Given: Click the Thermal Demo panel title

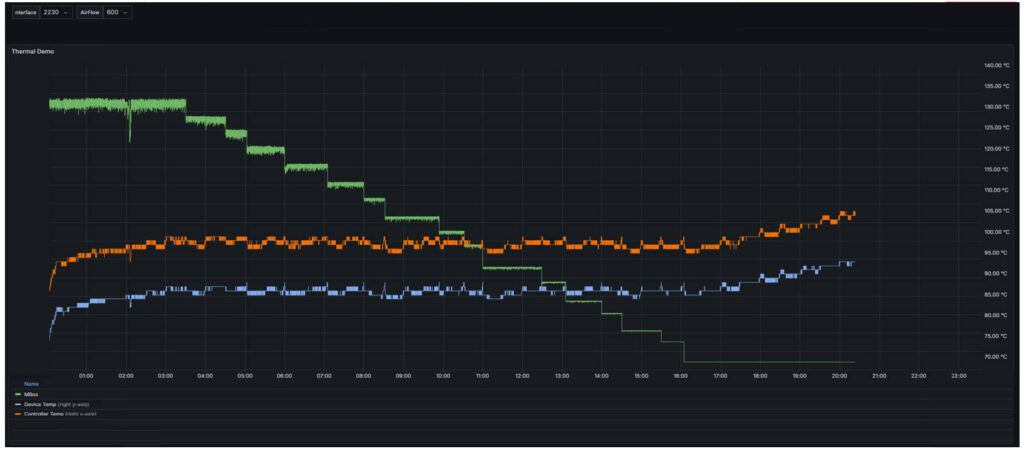Looking at the screenshot, I should point(33,50).
